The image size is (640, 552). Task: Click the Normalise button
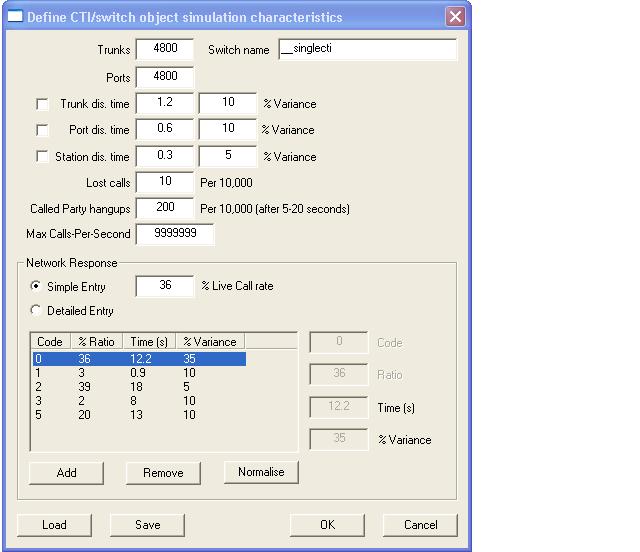coord(261,472)
